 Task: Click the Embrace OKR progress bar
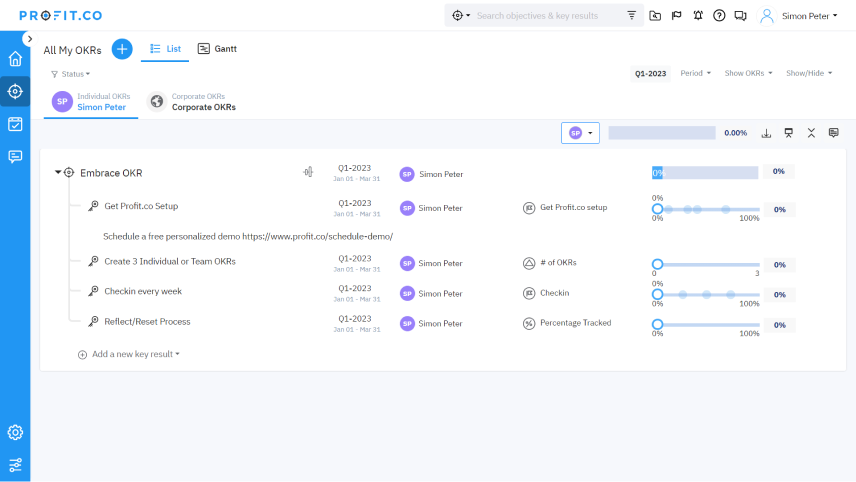pos(705,172)
